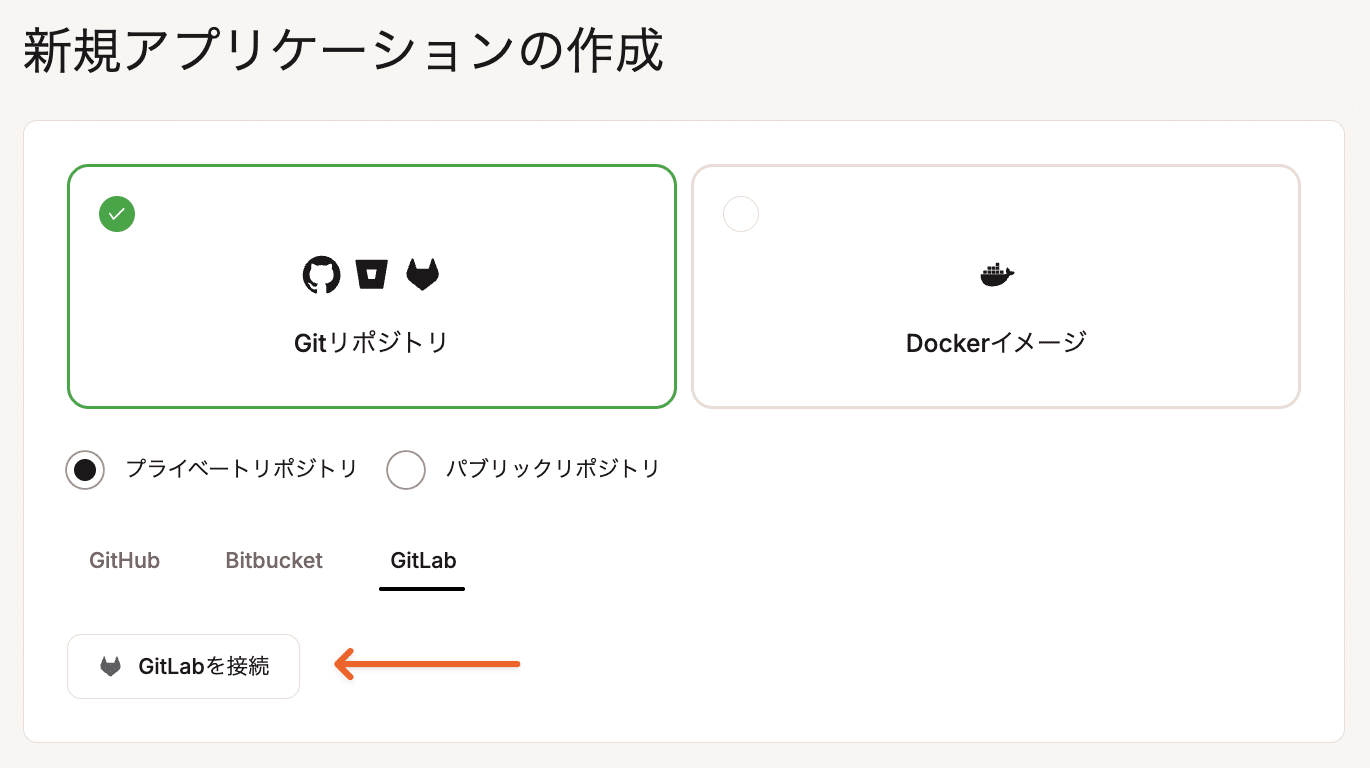Click the GitHub octocat icon above Gitリポジトリ
The height and width of the screenshot is (768, 1370).
[322, 274]
